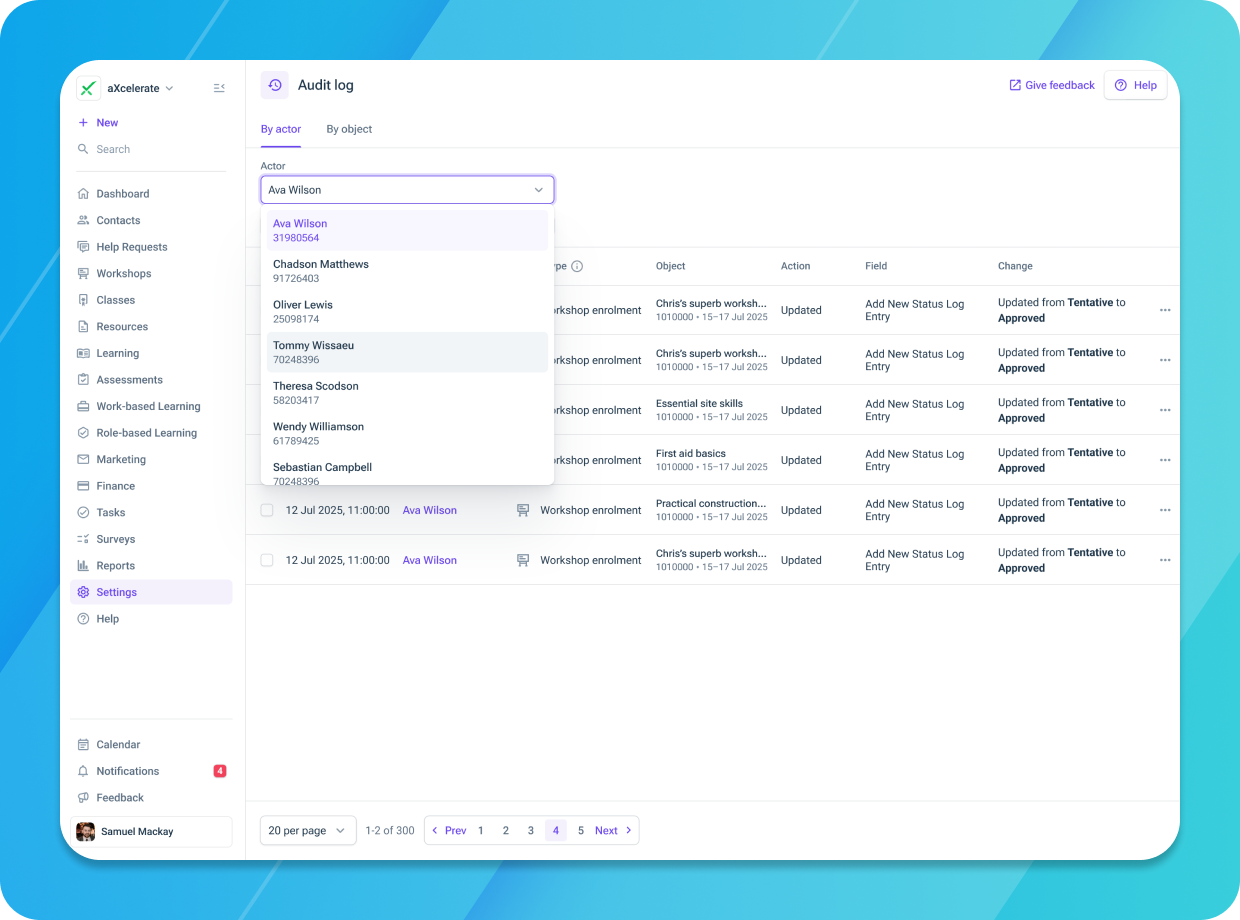The image size is (1240, 920).
Task: Click the Finance card icon
Action: (x=83, y=486)
